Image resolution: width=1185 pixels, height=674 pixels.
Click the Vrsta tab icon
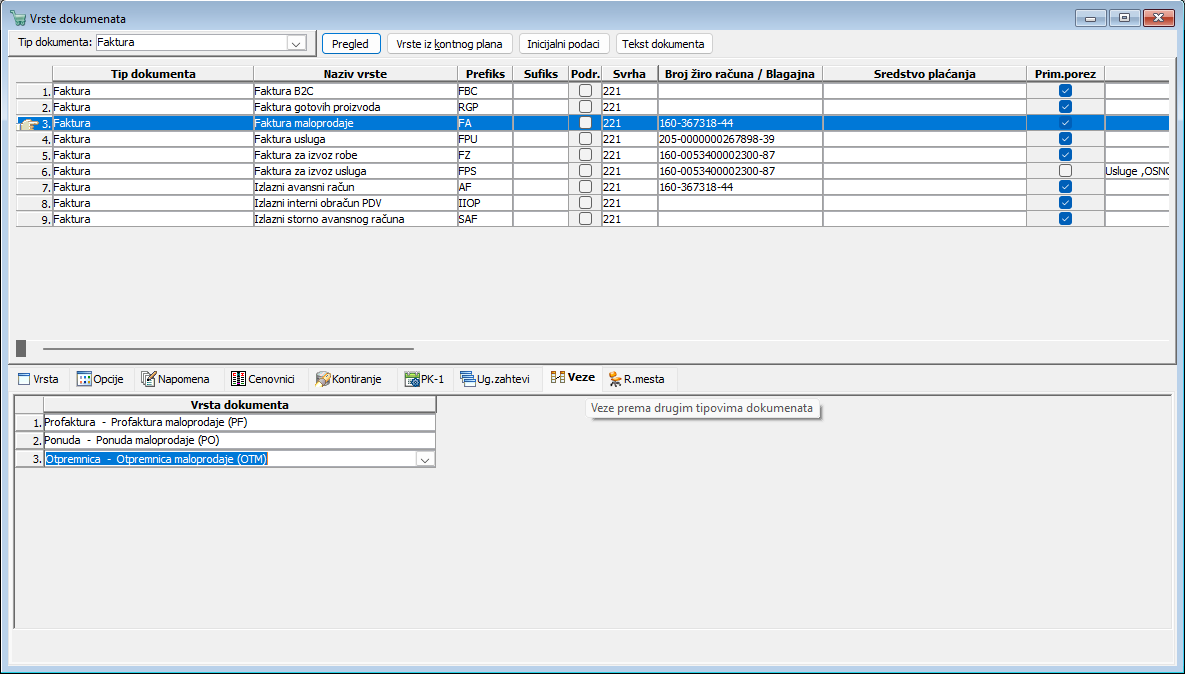pos(24,379)
